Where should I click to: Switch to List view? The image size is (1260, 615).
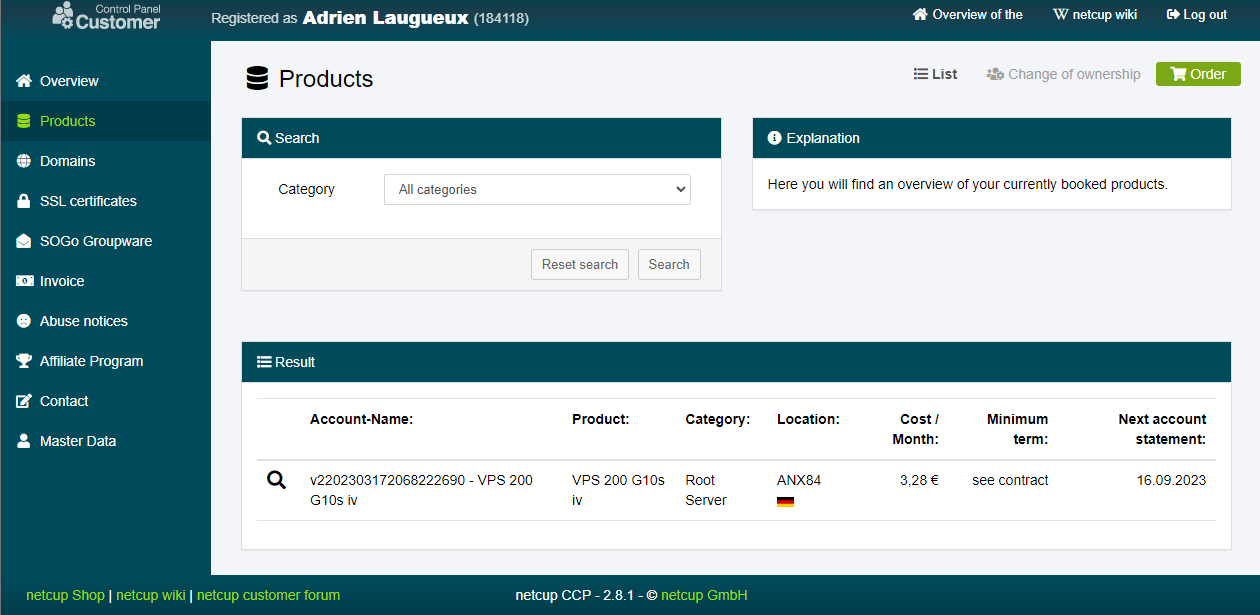(x=935, y=74)
